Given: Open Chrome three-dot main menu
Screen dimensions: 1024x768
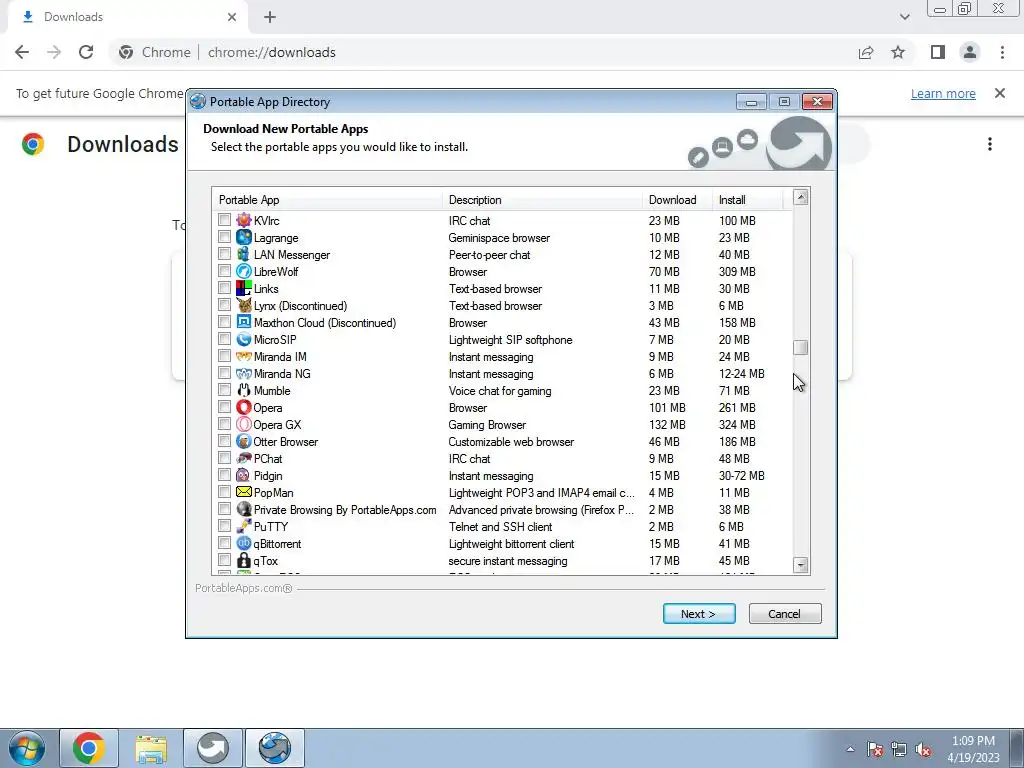Looking at the screenshot, I should click(1002, 52).
